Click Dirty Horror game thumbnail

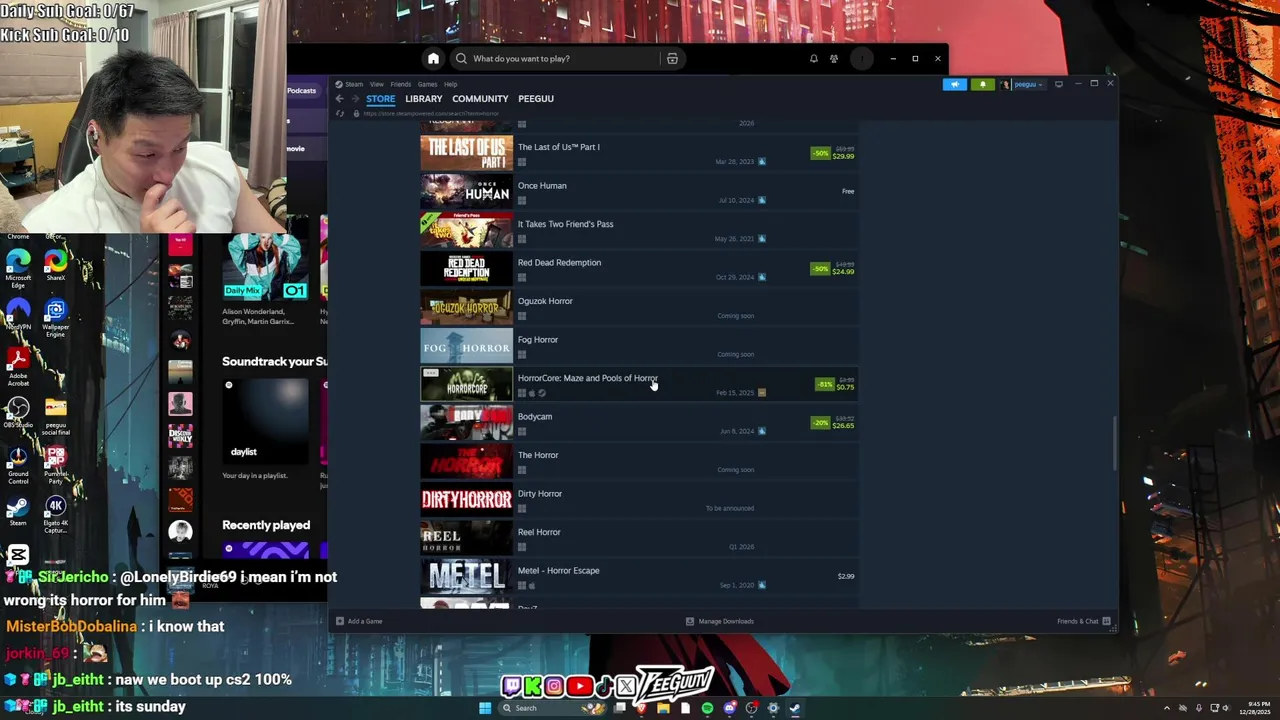coord(466,500)
